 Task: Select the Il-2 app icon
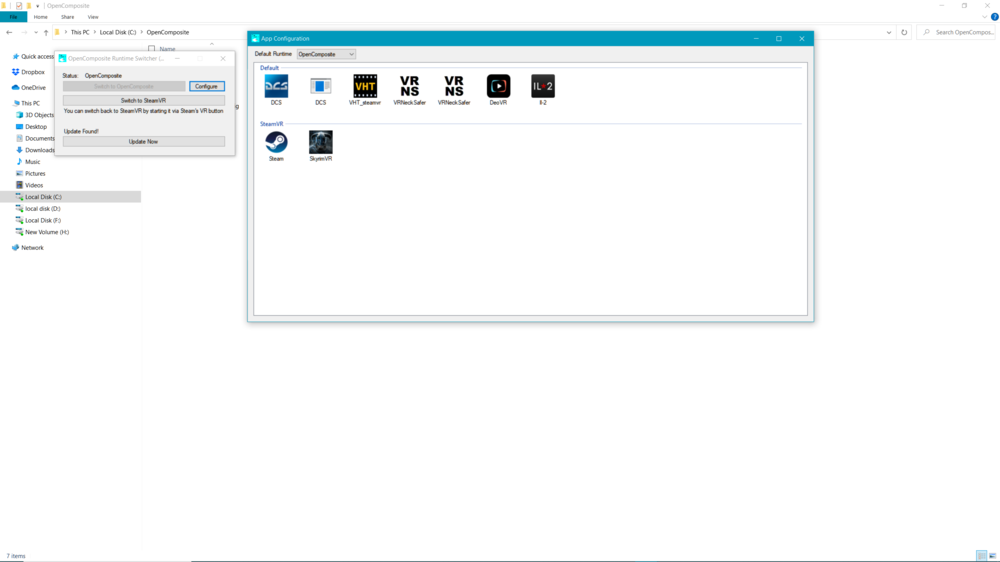pos(543,86)
